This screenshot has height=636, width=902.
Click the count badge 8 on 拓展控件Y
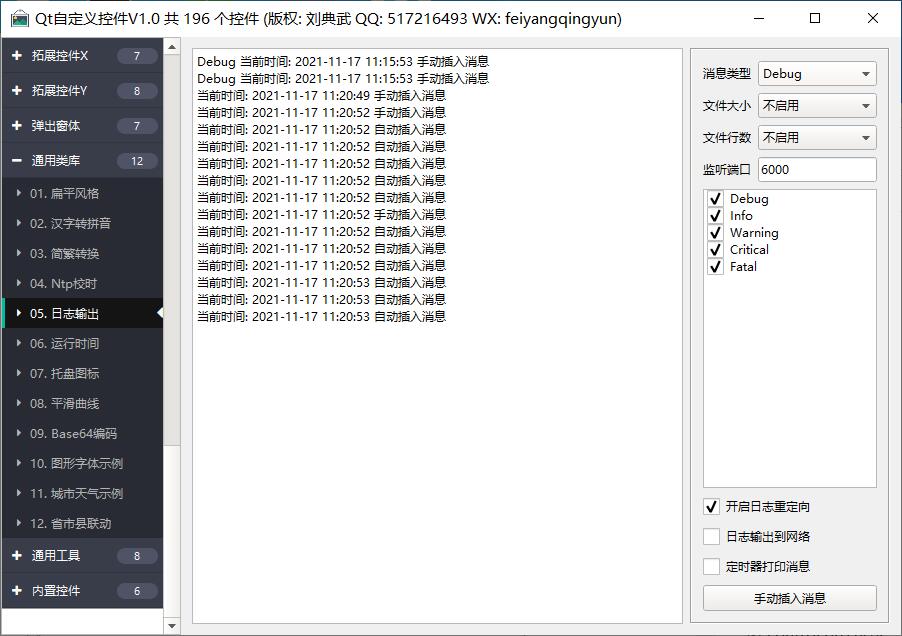(x=137, y=91)
